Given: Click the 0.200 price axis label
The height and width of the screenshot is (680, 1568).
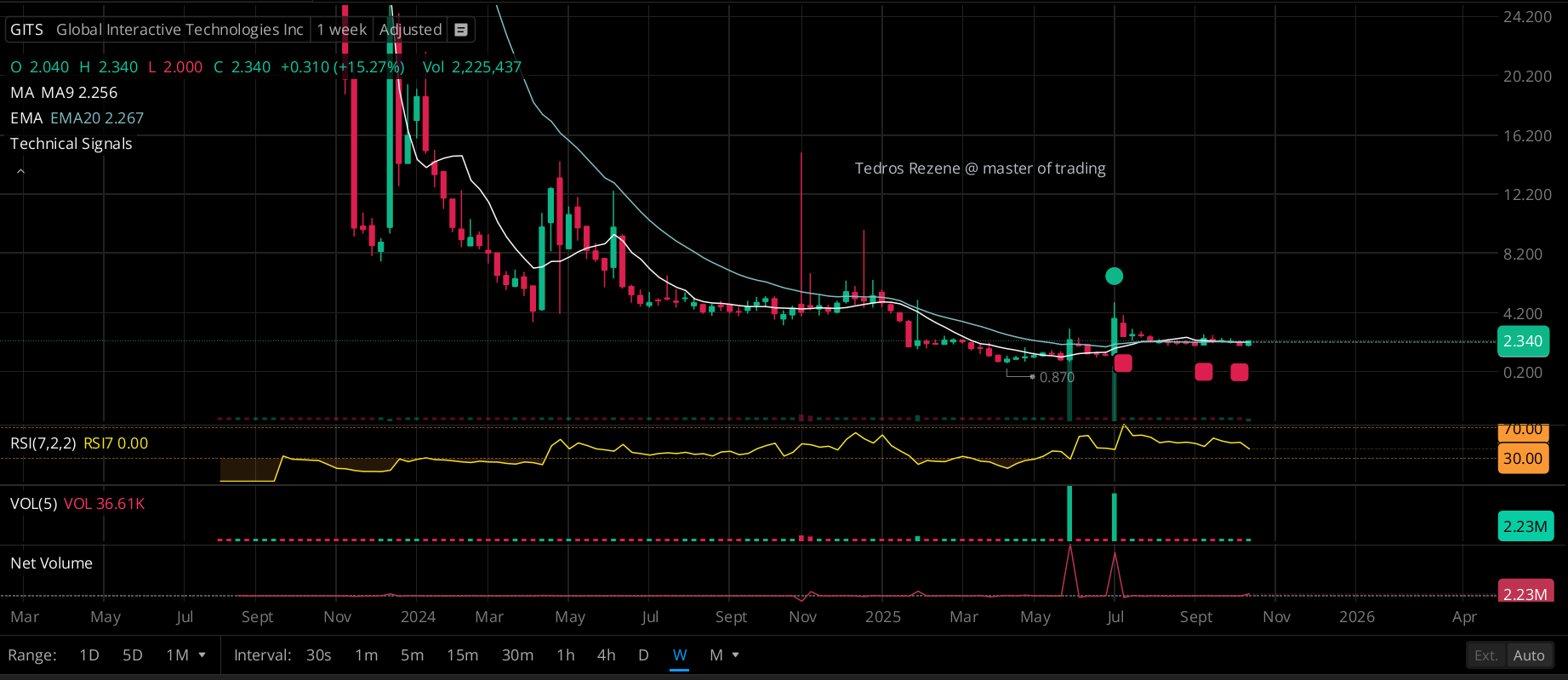Looking at the screenshot, I should click(x=1523, y=372).
